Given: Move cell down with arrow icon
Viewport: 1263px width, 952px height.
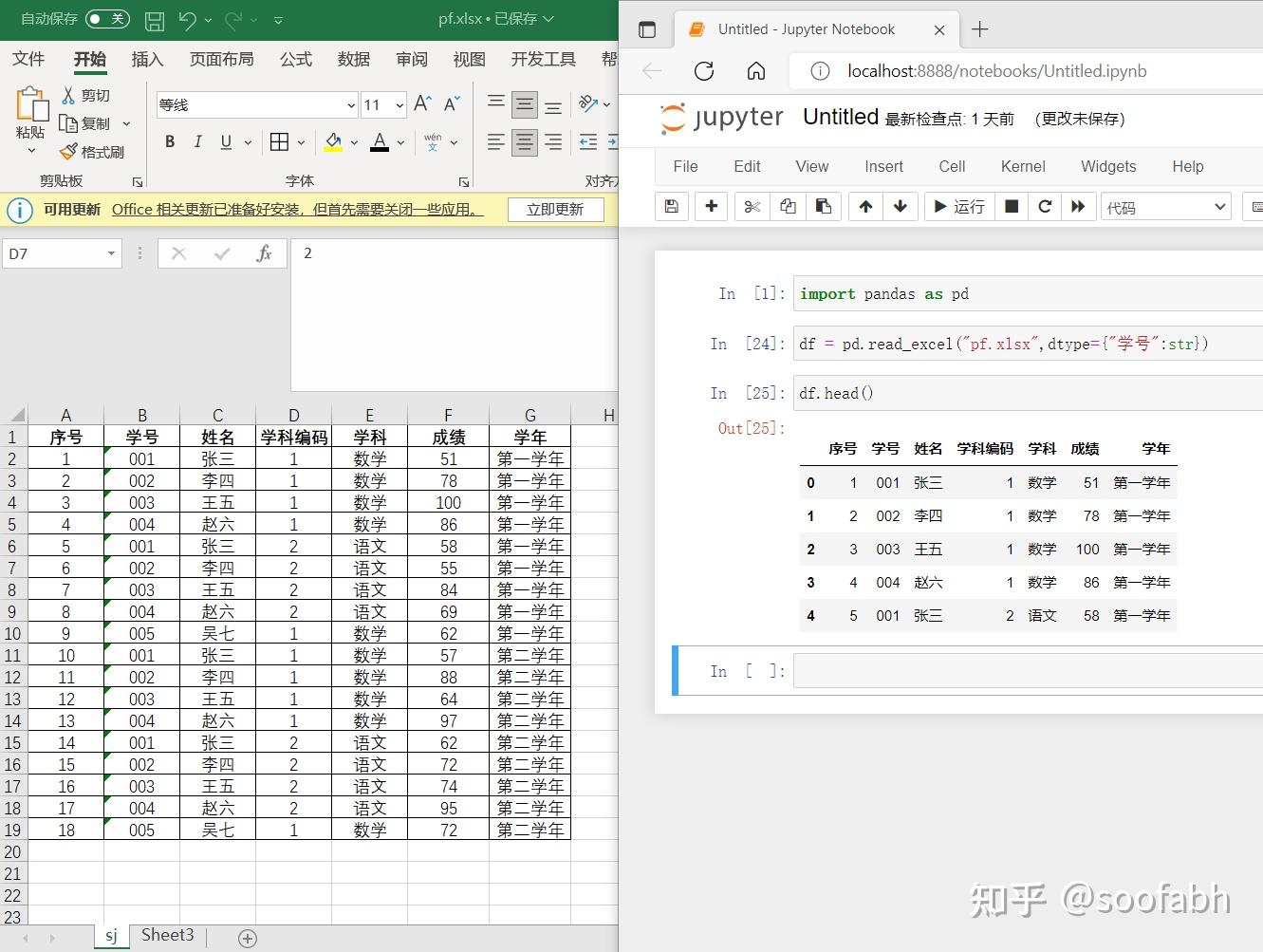Looking at the screenshot, I should 900,206.
